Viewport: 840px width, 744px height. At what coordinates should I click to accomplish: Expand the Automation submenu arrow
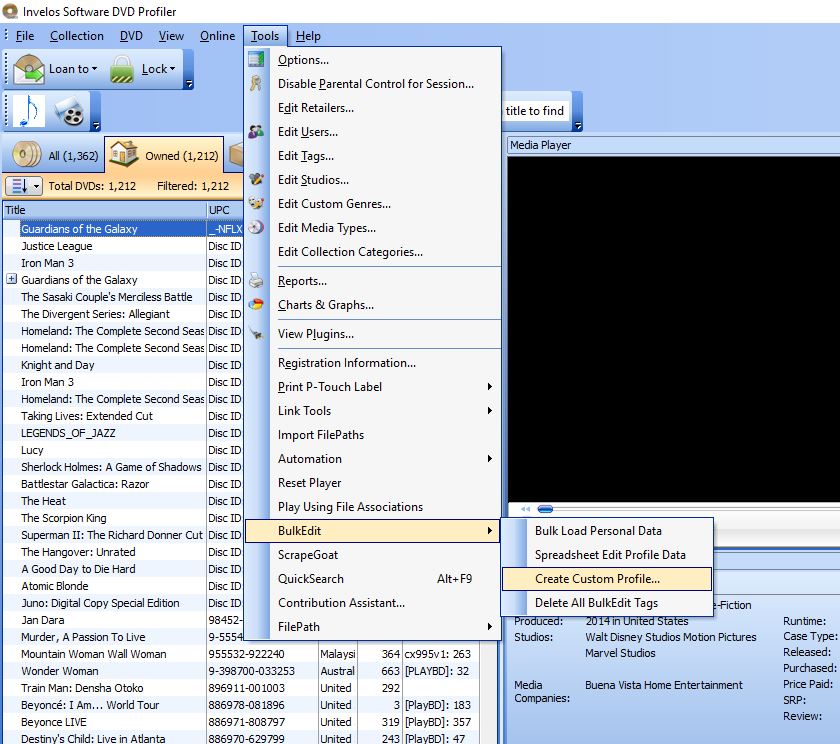click(x=489, y=459)
